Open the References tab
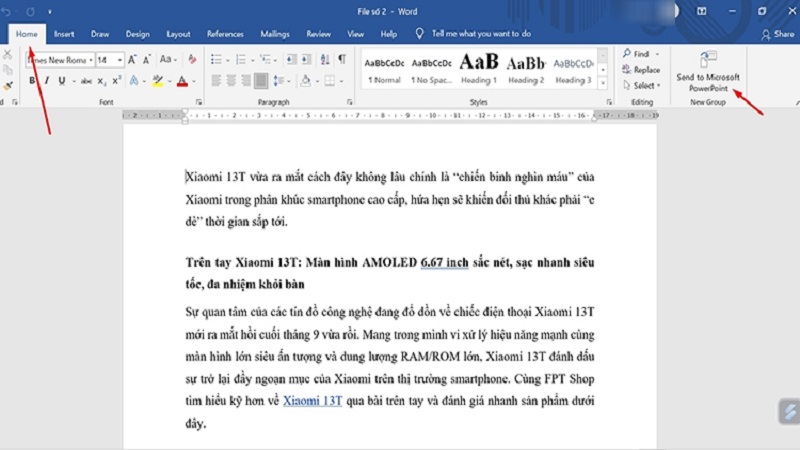 pyautogui.click(x=225, y=34)
